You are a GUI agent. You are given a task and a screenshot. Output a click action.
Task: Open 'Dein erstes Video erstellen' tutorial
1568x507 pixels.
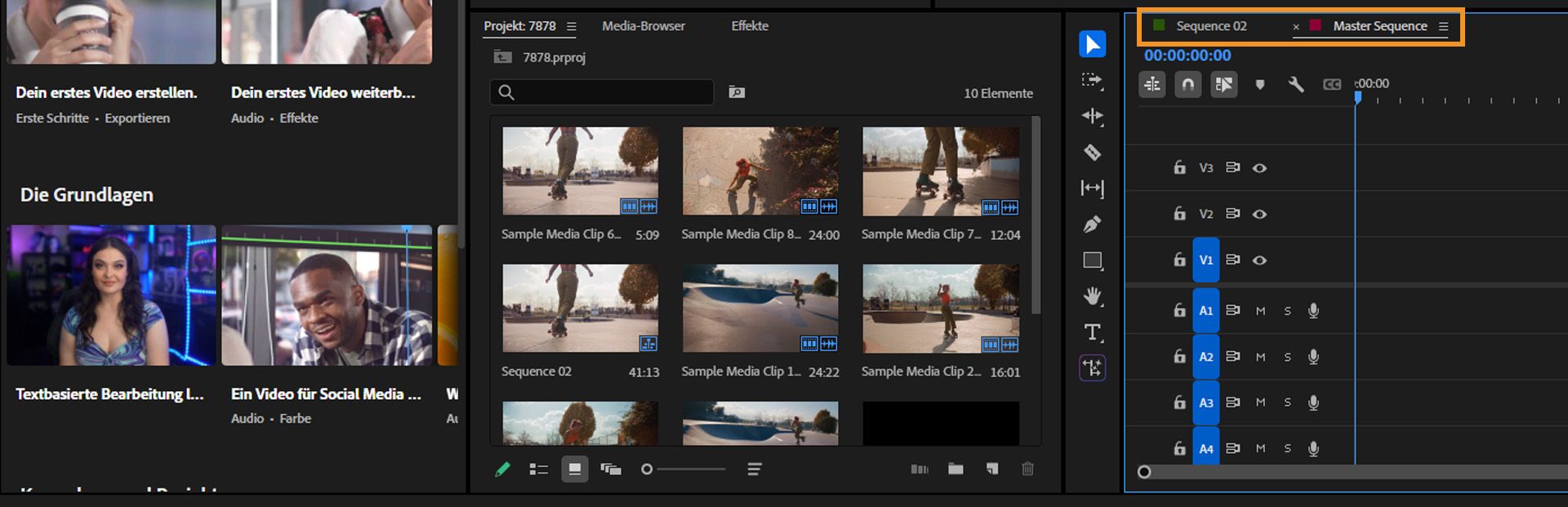click(x=111, y=32)
